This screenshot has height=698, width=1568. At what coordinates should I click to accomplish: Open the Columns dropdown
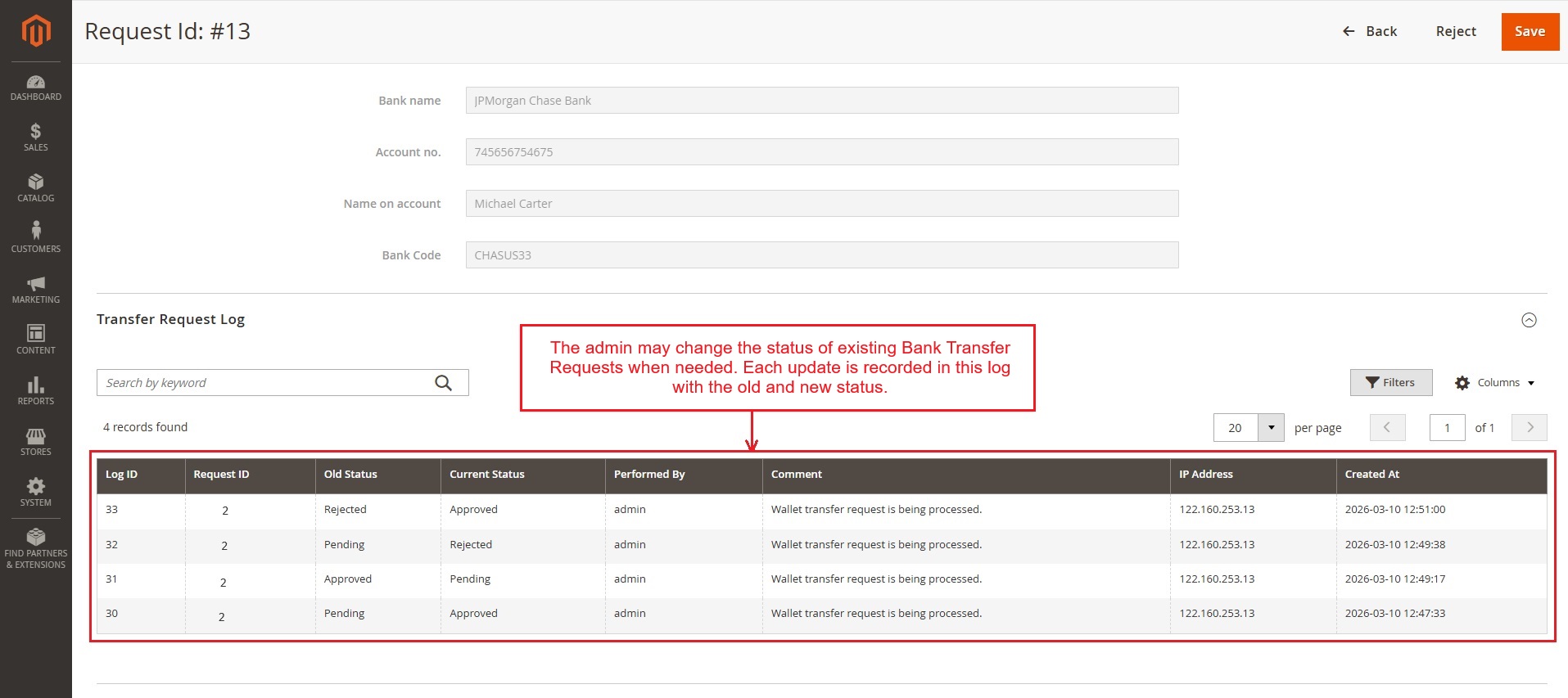(1495, 383)
